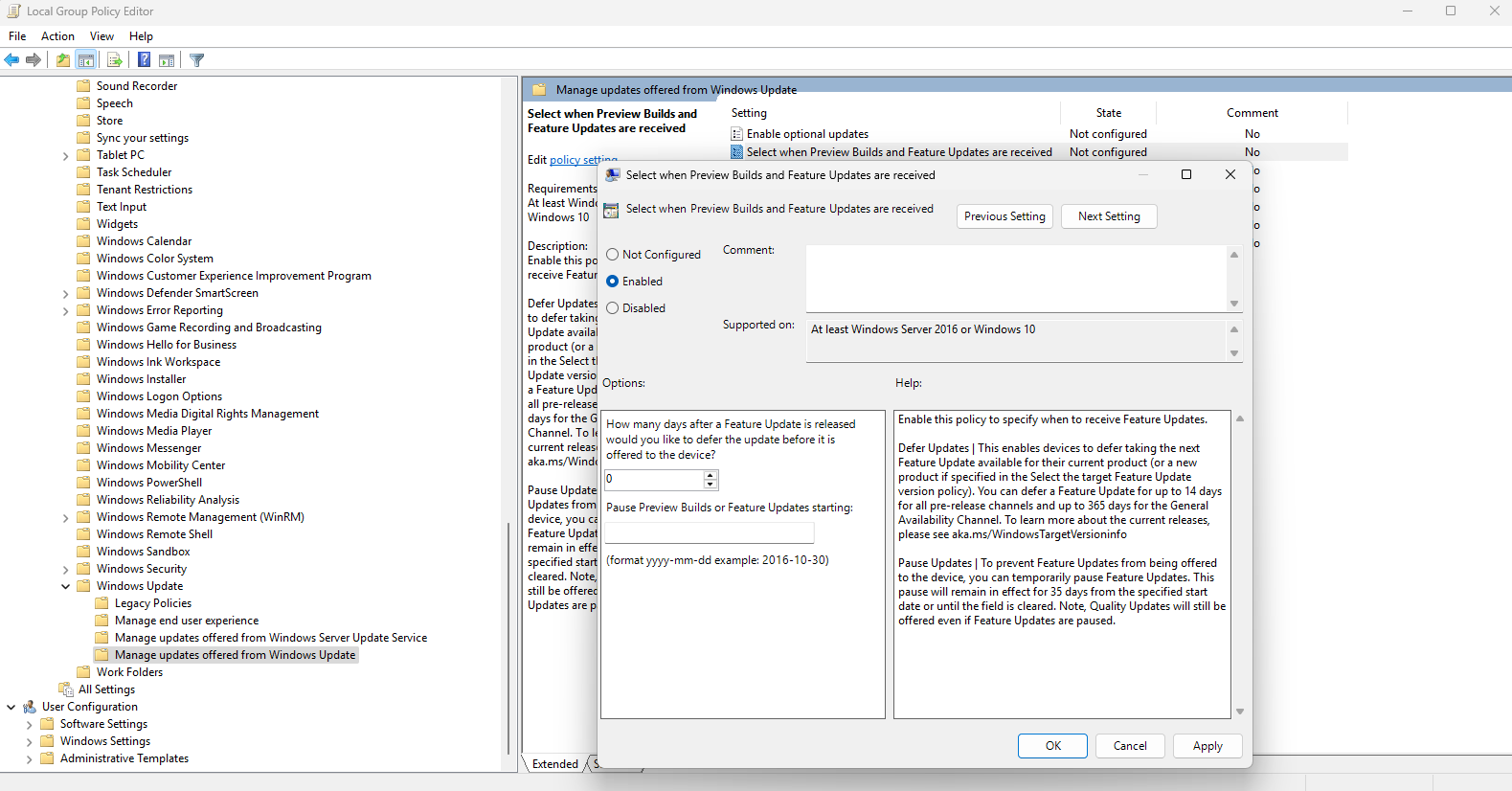Click the Pause Feature Updates date field

710,533
